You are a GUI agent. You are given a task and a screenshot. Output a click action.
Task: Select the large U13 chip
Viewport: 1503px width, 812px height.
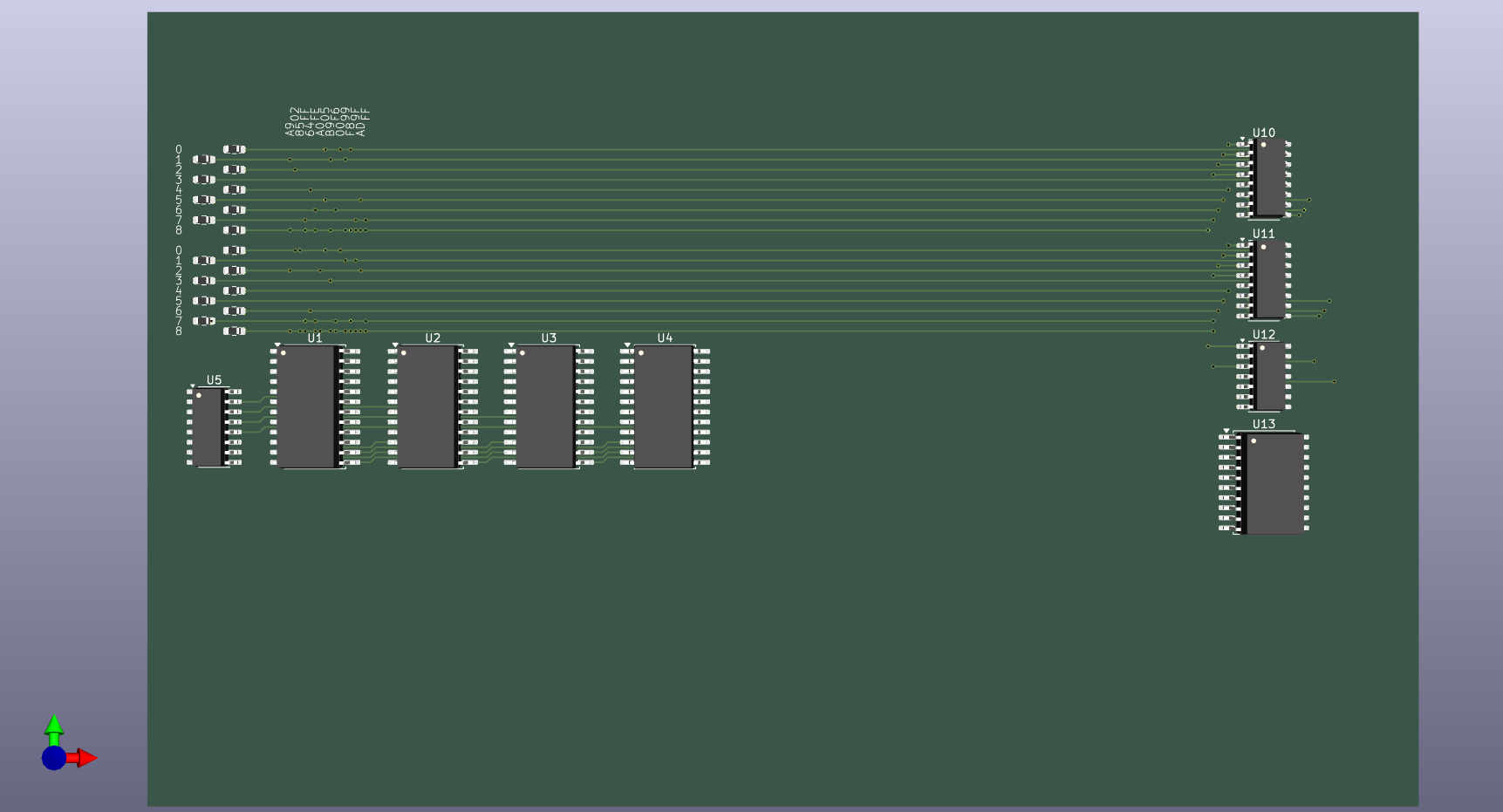point(1274,483)
